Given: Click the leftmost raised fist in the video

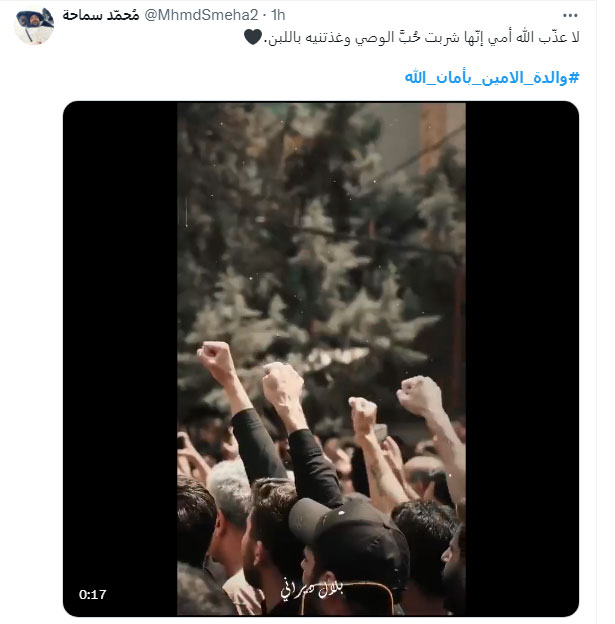Looking at the screenshot, I should pos(217,357).
